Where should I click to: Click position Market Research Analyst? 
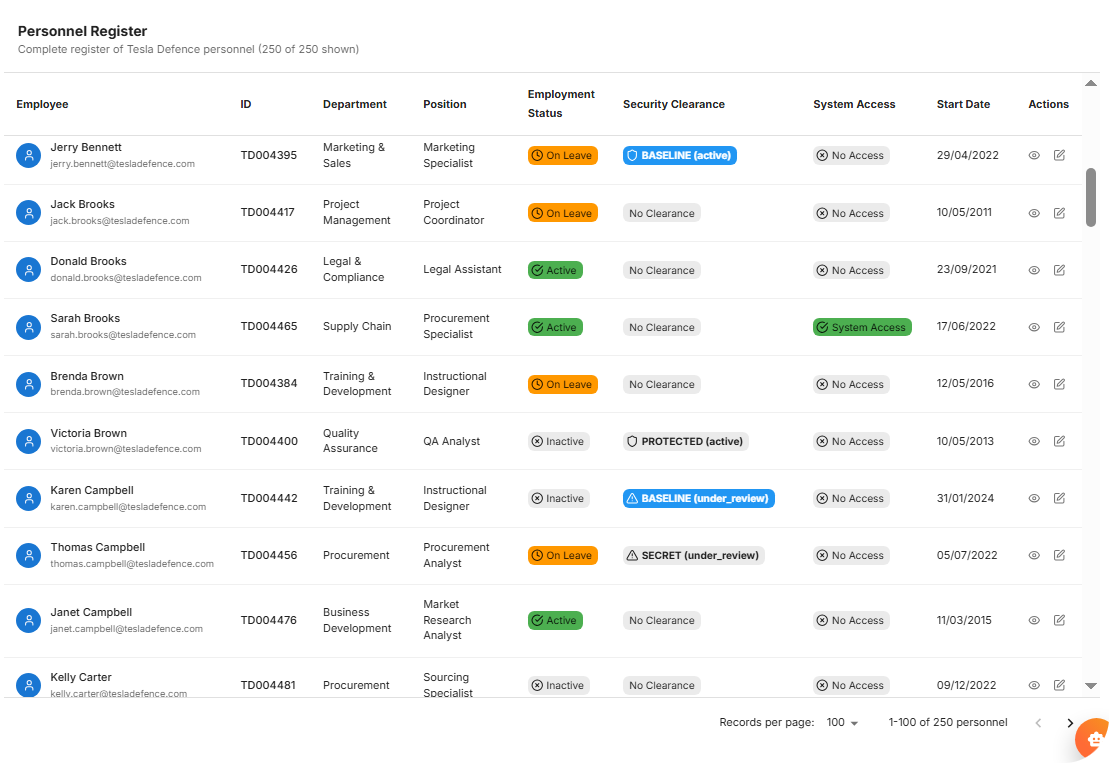point(447,620)
